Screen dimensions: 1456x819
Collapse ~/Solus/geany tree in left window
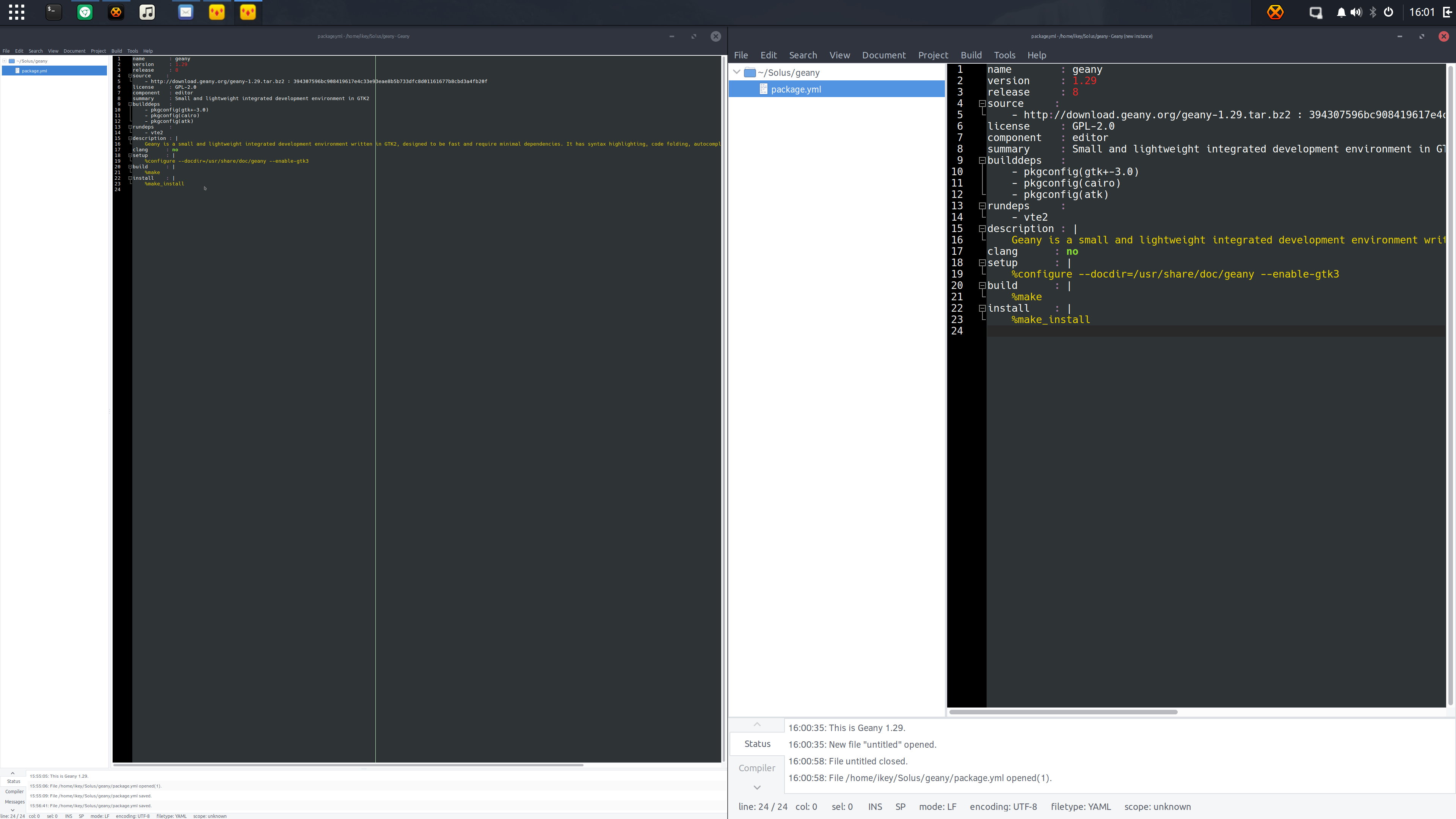(x=5, y=61)
